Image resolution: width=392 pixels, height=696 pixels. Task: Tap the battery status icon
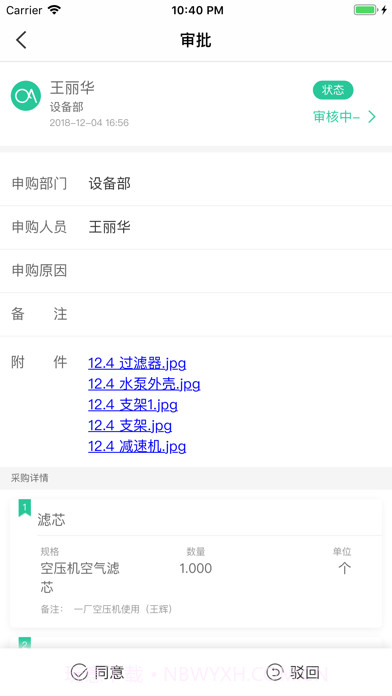click(365, 10)
